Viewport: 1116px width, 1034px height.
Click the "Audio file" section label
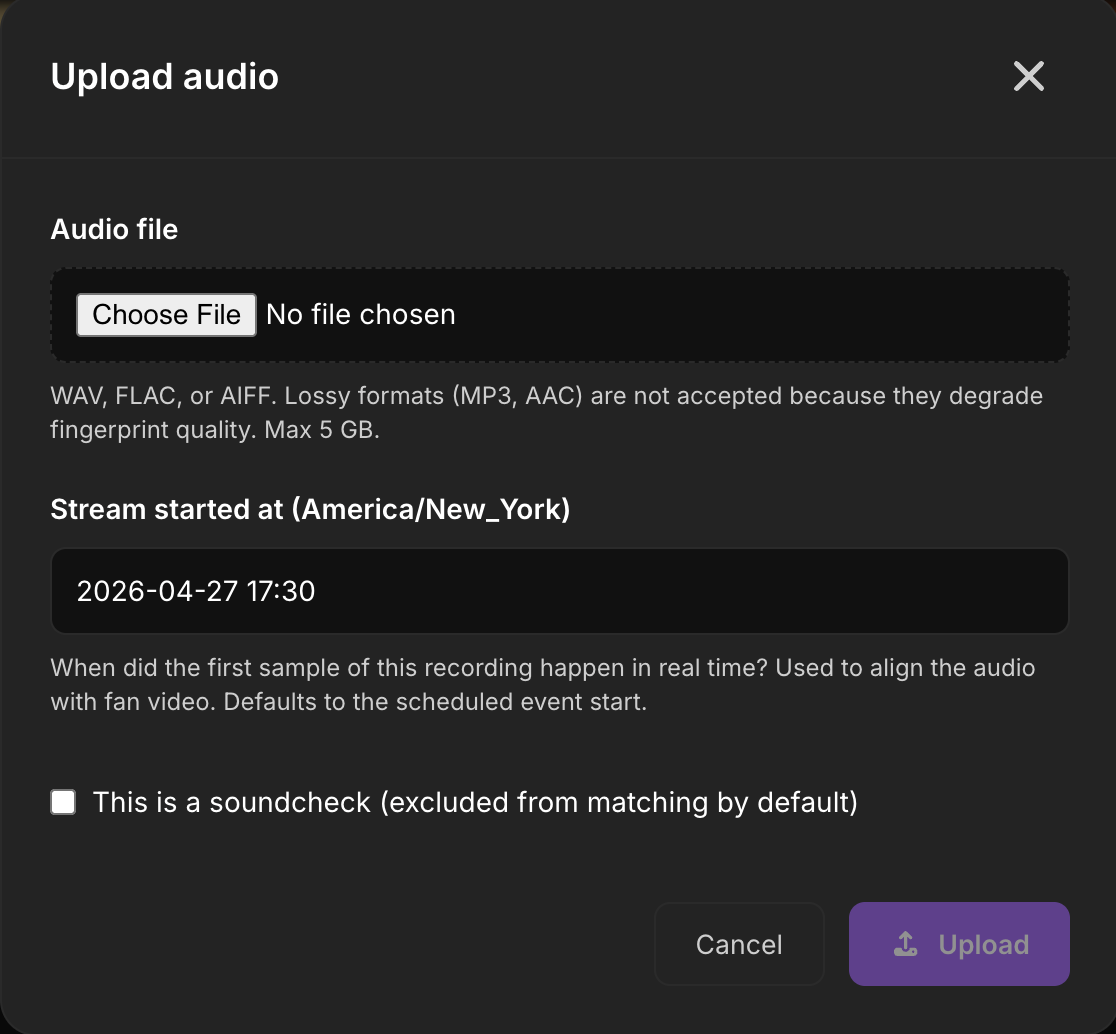[x=113, y=229]
